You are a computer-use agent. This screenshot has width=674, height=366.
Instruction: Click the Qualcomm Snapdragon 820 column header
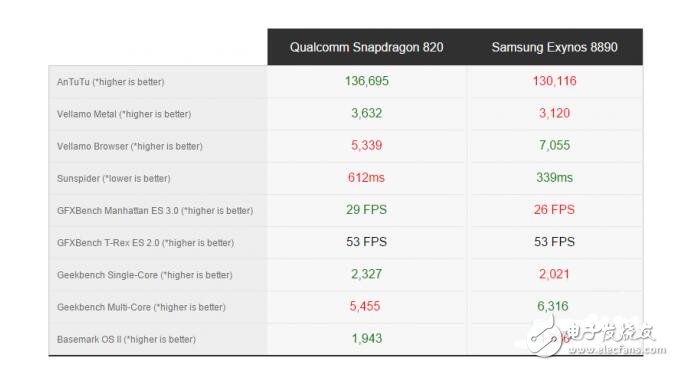tap(366, 47)
